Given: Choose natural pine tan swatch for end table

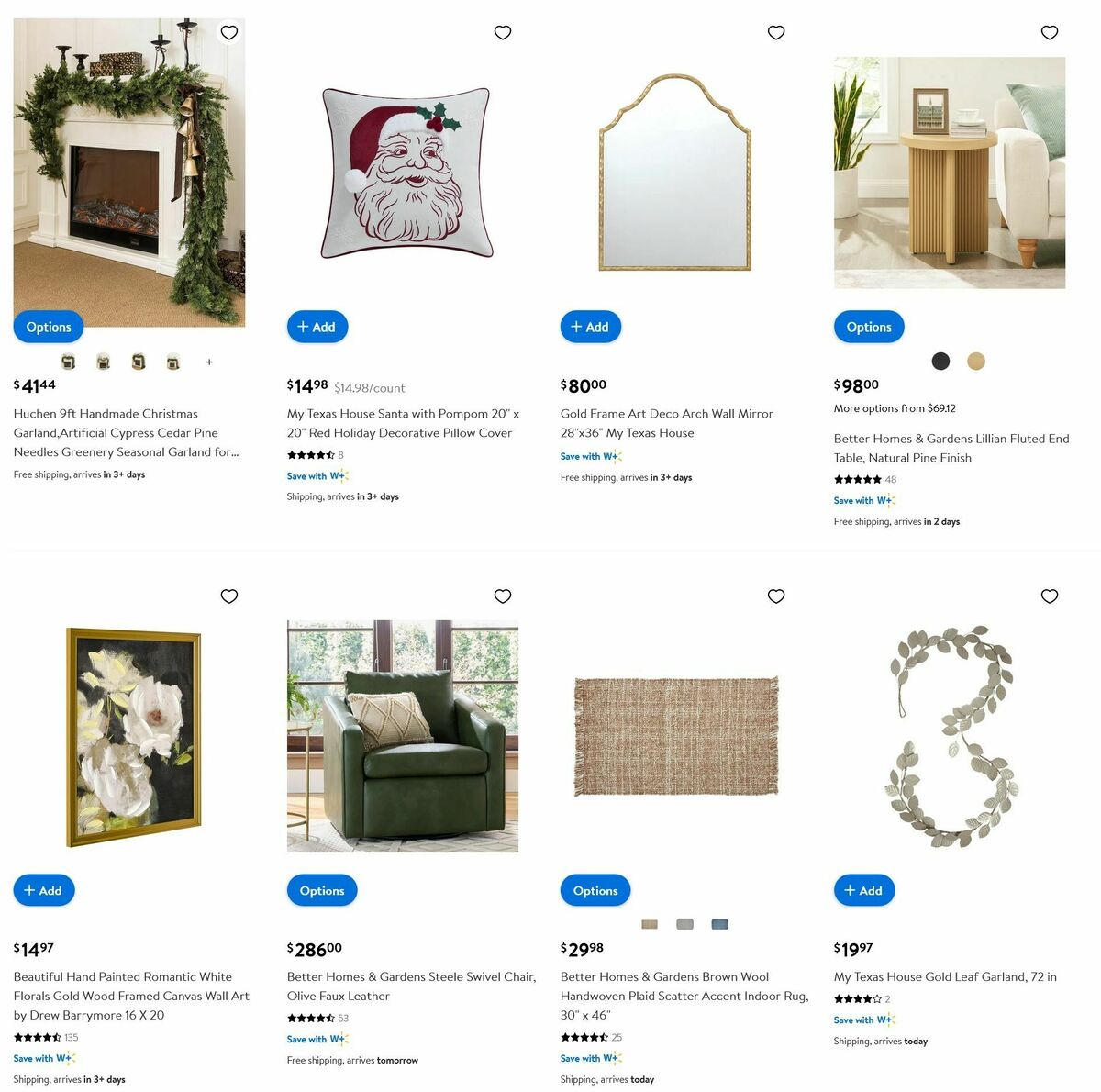Looking at the screenshot, I should [976, 362].
